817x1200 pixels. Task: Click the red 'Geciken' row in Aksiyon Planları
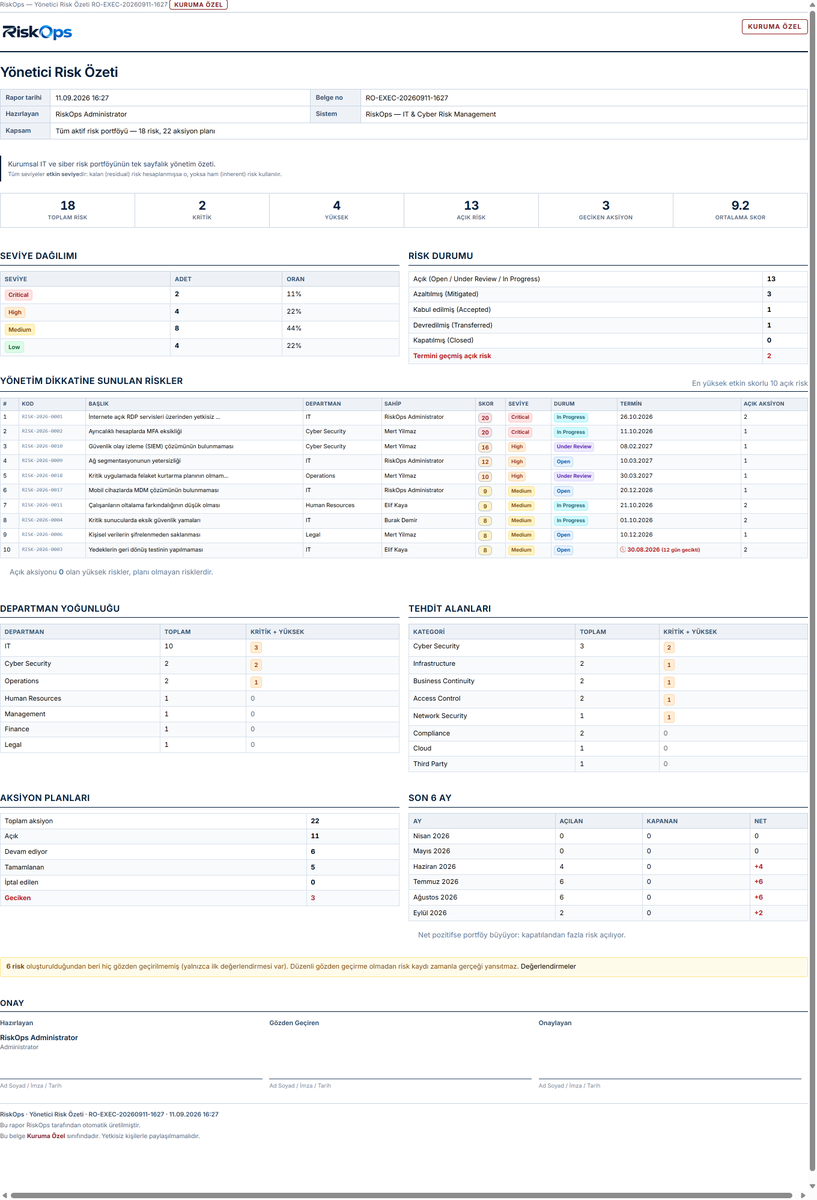[200, 898]
